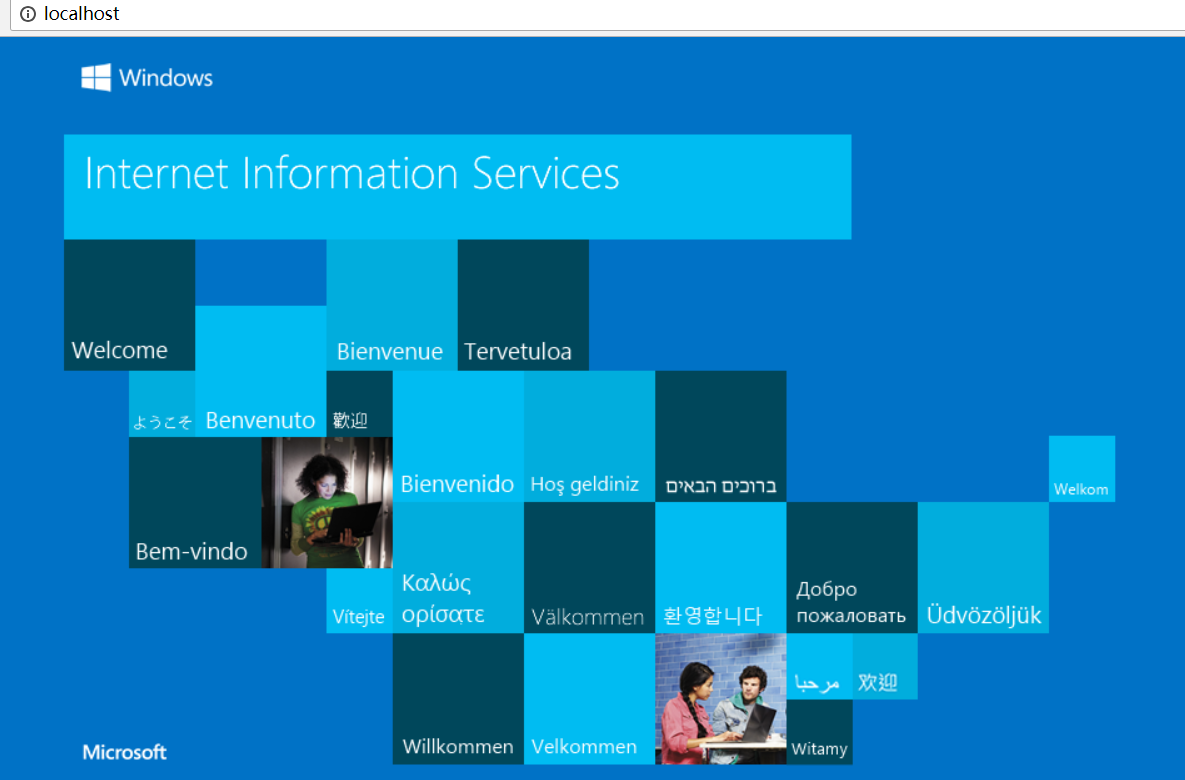Viewport: 1185px width, 780px height.
Task: Select the small Welkom tile
Action: [1082, 469]
